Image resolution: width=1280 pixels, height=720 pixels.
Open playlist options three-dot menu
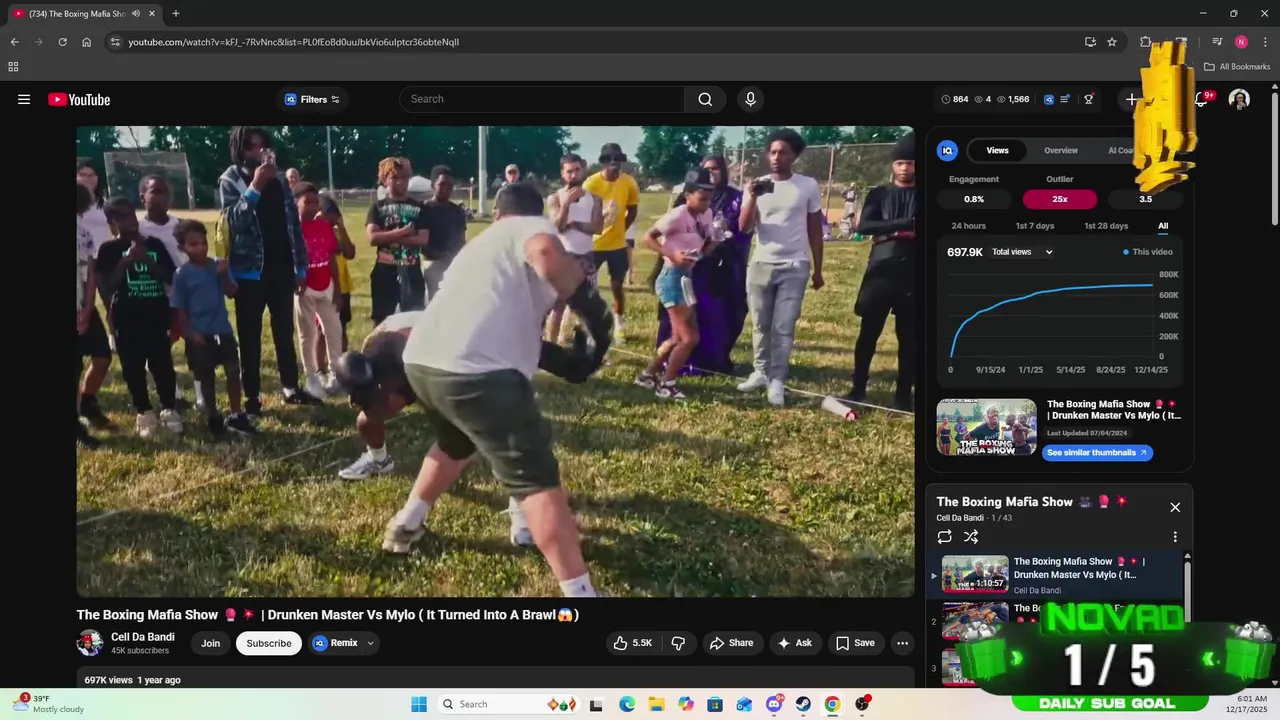click(x=1175, y=537)
